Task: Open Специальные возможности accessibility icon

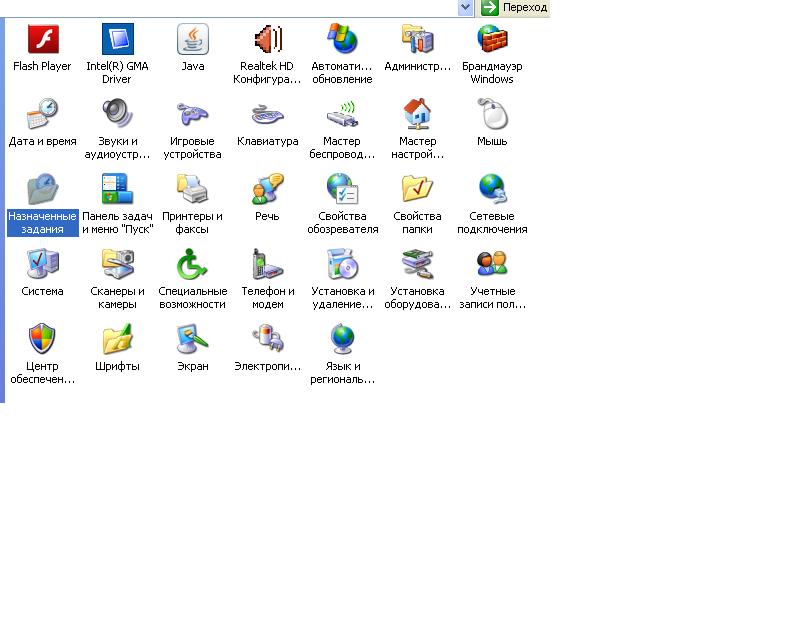Action: pyautogui.click(x=192, y=265)
